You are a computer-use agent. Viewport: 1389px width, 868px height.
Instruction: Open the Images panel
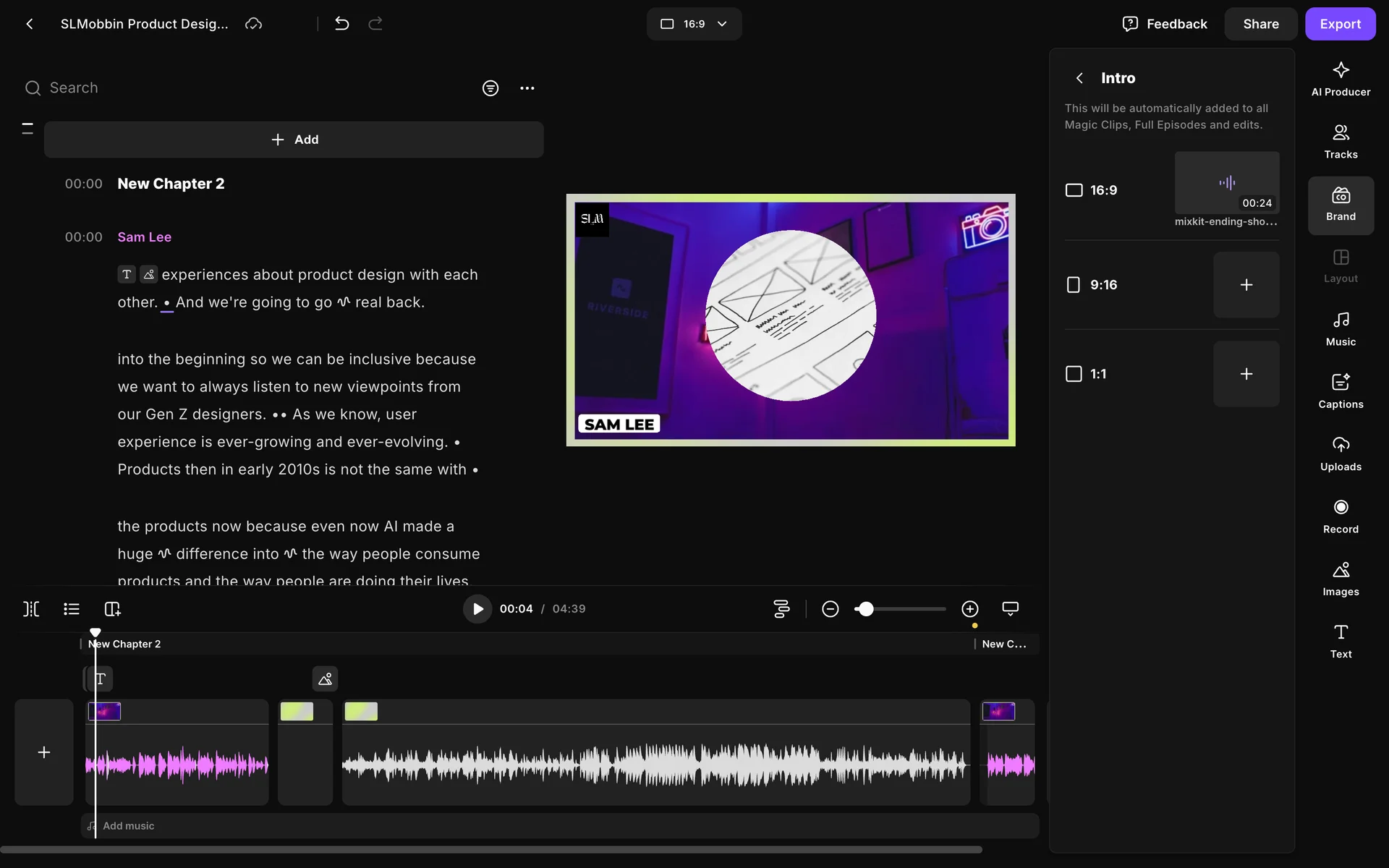(1340, 579)
